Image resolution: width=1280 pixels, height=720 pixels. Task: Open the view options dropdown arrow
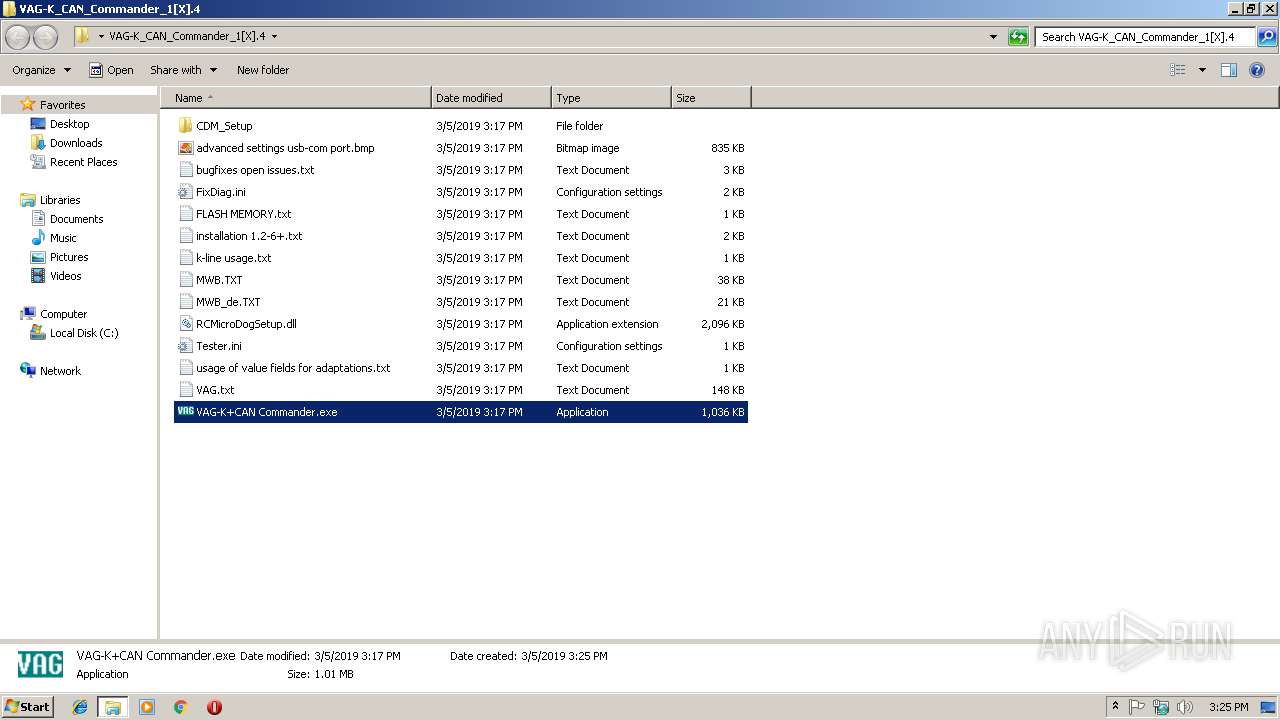(1202, 70)
